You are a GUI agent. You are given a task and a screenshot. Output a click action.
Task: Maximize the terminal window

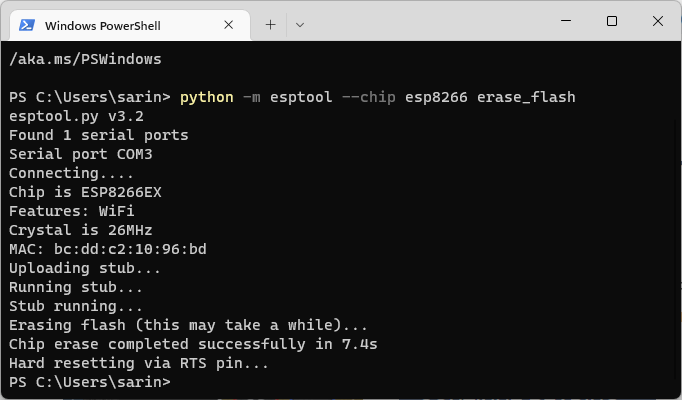point(612,21)
